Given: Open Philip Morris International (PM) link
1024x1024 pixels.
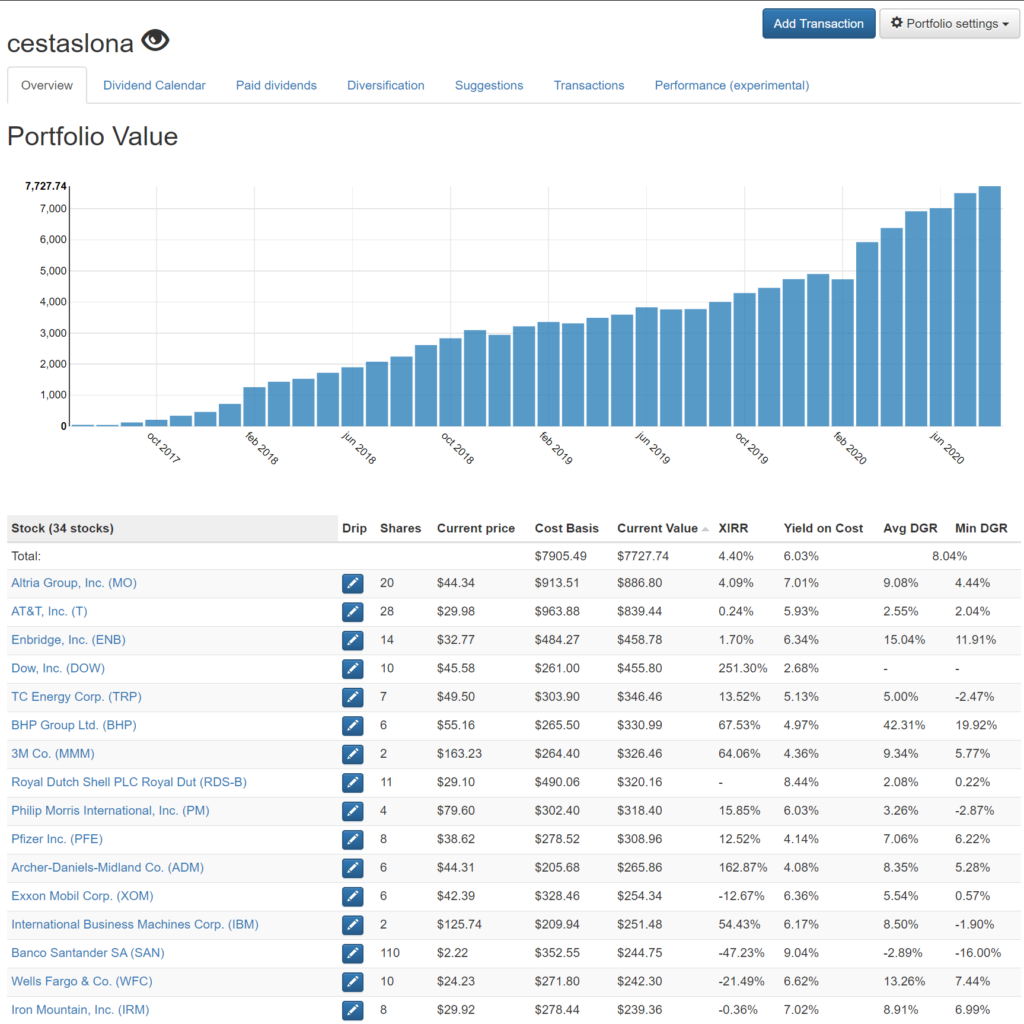Looking at the screenshot, I should [110, 811].
